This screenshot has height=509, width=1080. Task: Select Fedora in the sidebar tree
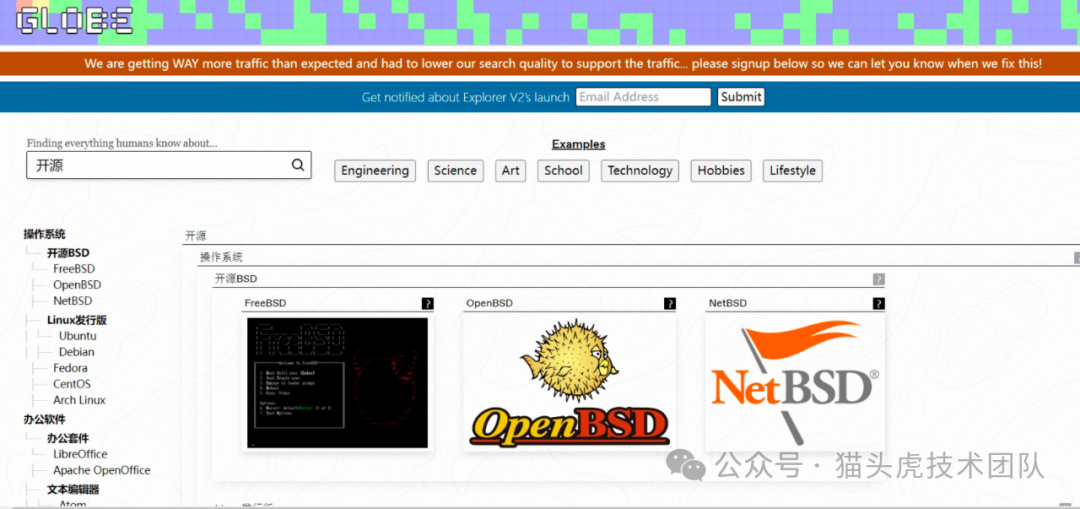click(x=70, y=368)
